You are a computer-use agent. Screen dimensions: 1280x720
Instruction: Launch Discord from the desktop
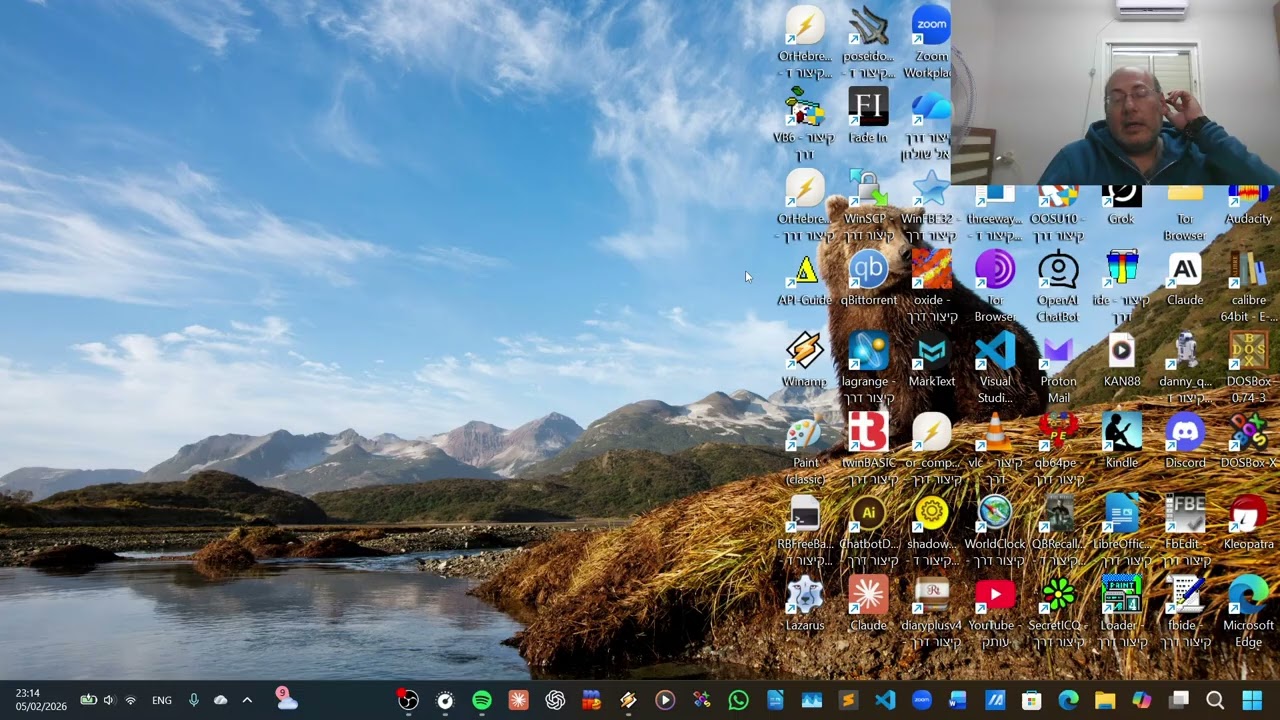coord(1185,440)
